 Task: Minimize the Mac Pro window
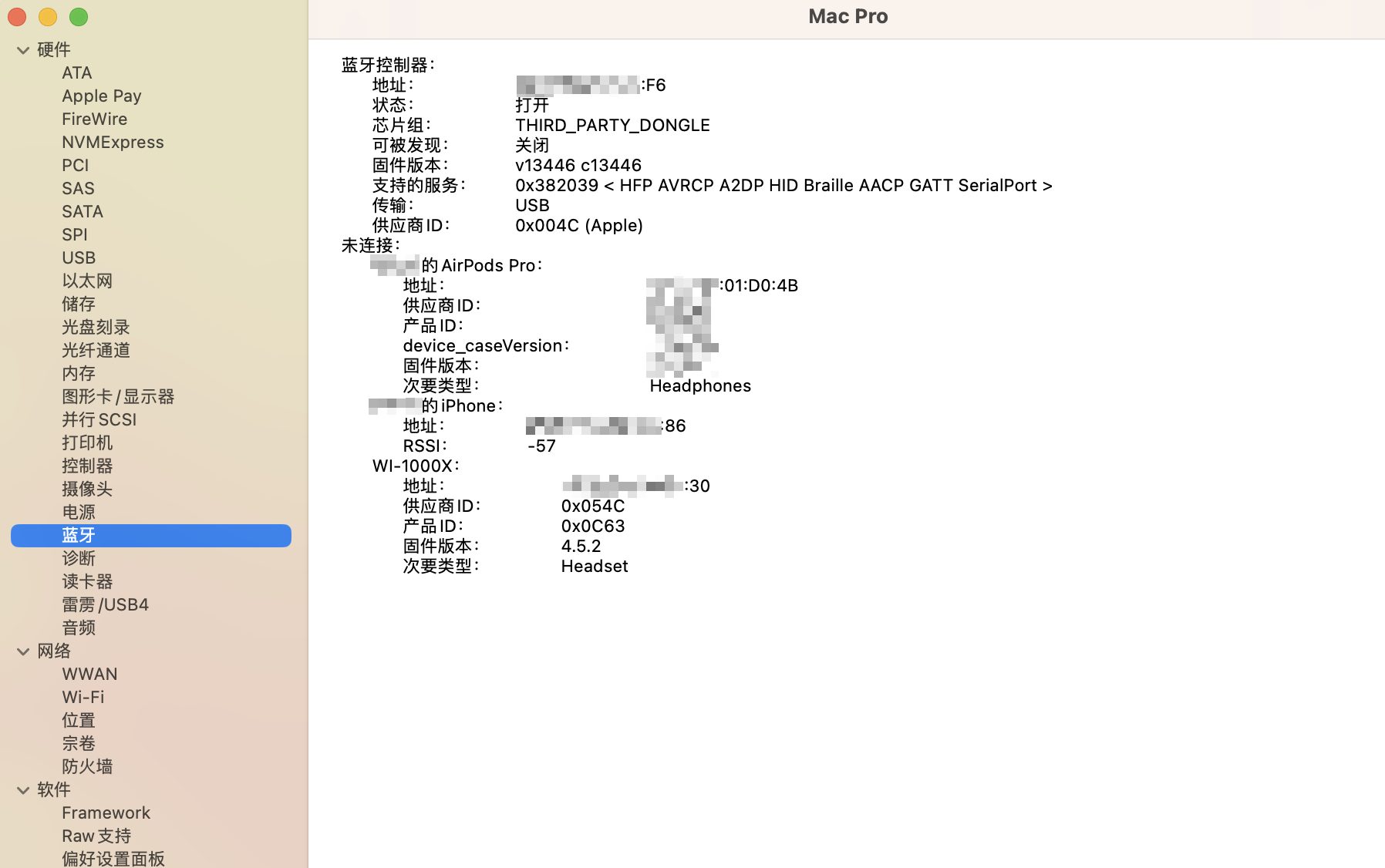point(47,16)
